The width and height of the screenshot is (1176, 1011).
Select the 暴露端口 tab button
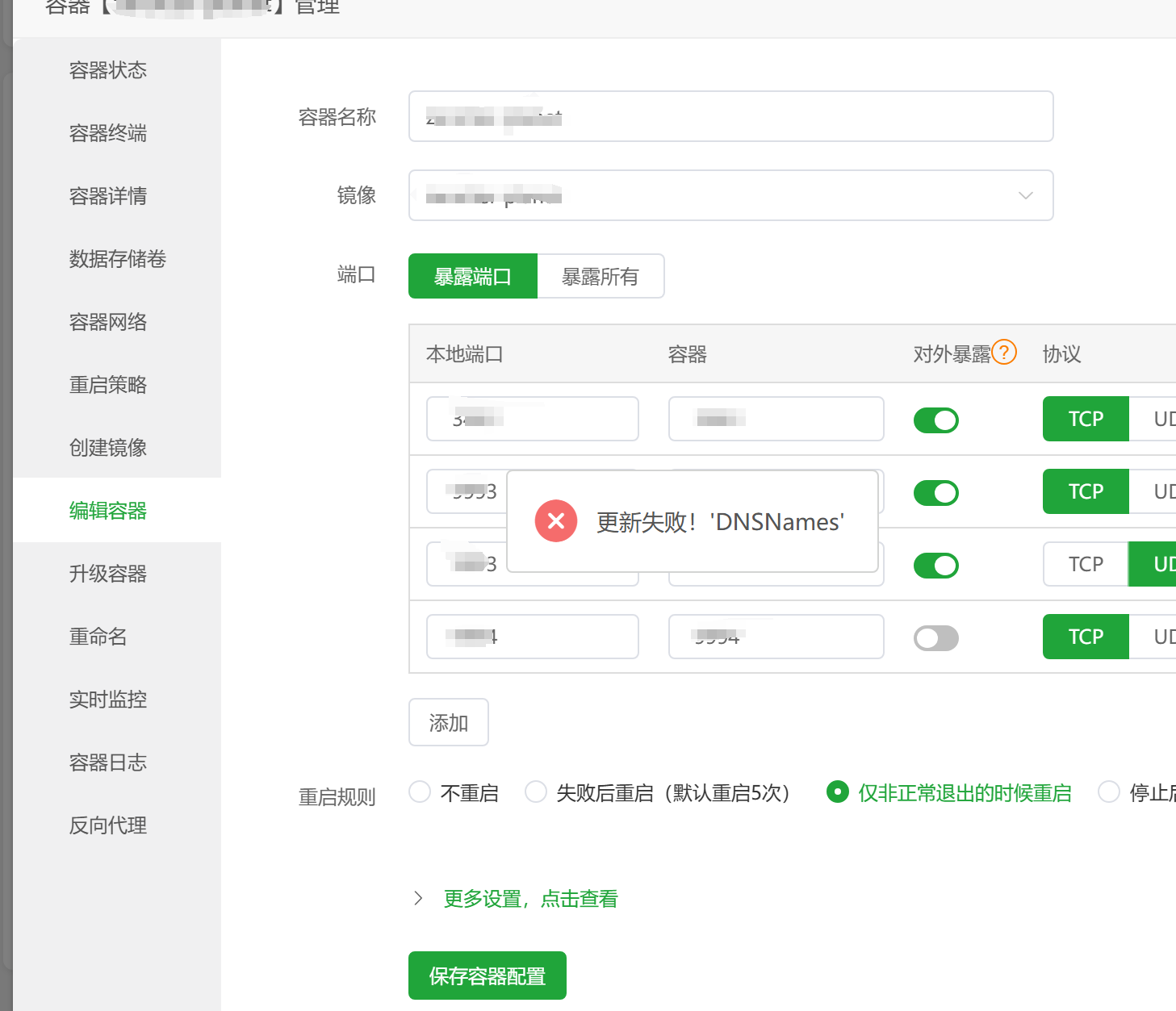473,276
